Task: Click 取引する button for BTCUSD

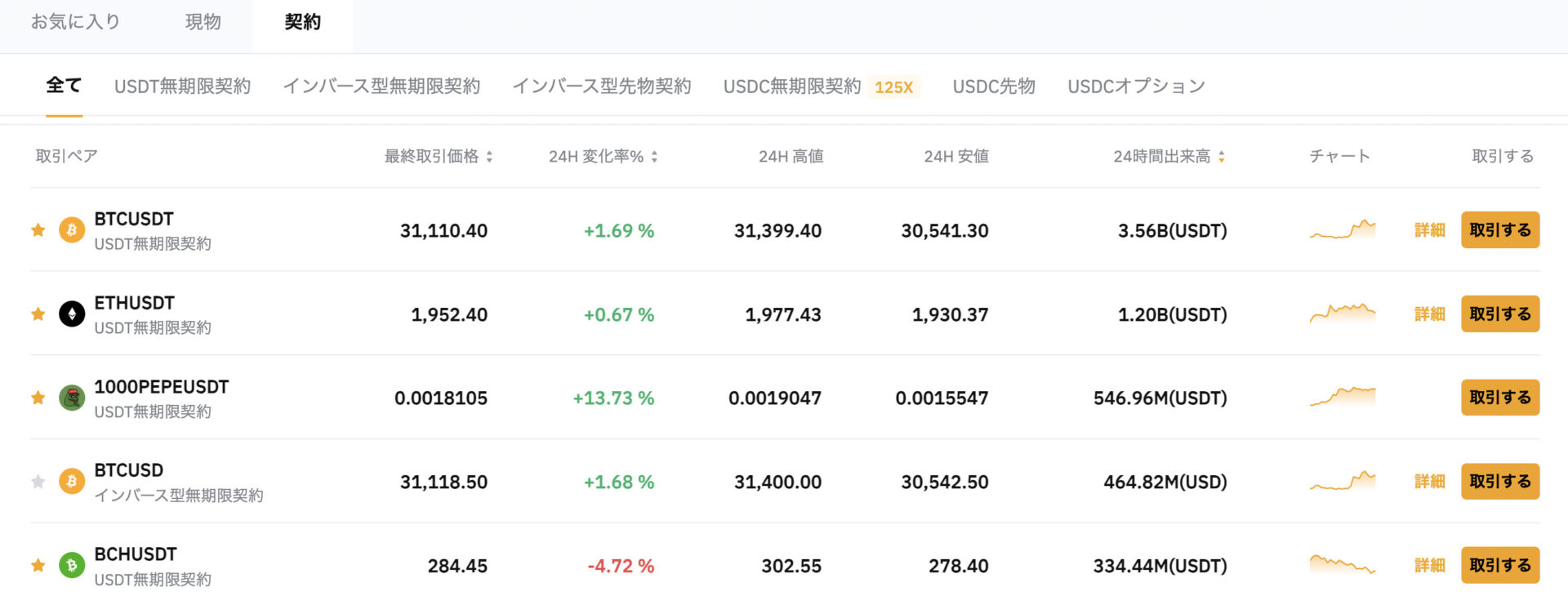Action: (1500, 482)
